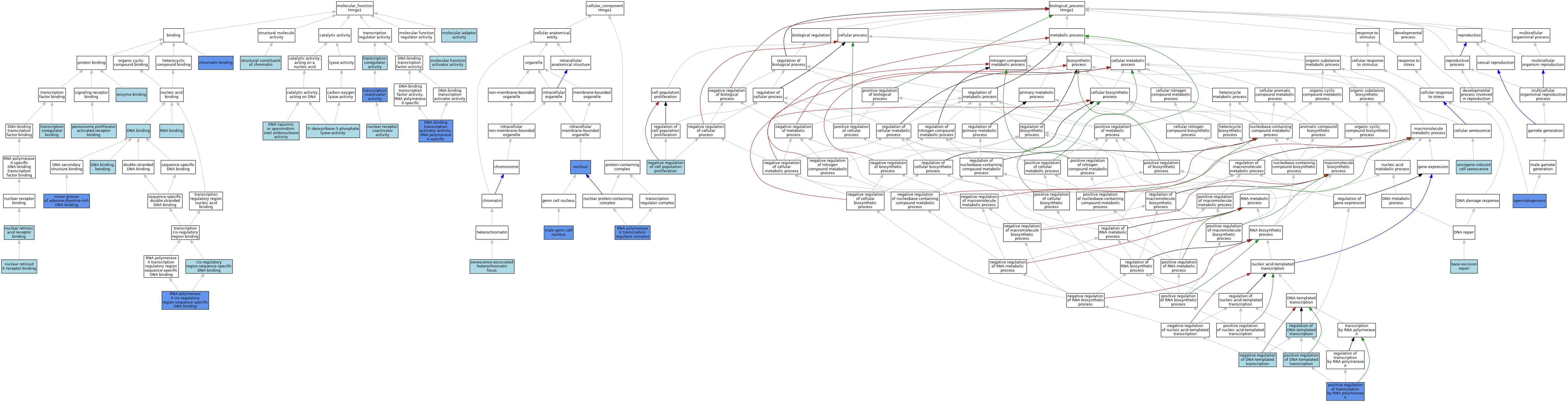Click the biological regulation node
Viewport: 1568px width, 402px height.
(x=811, y=35)
